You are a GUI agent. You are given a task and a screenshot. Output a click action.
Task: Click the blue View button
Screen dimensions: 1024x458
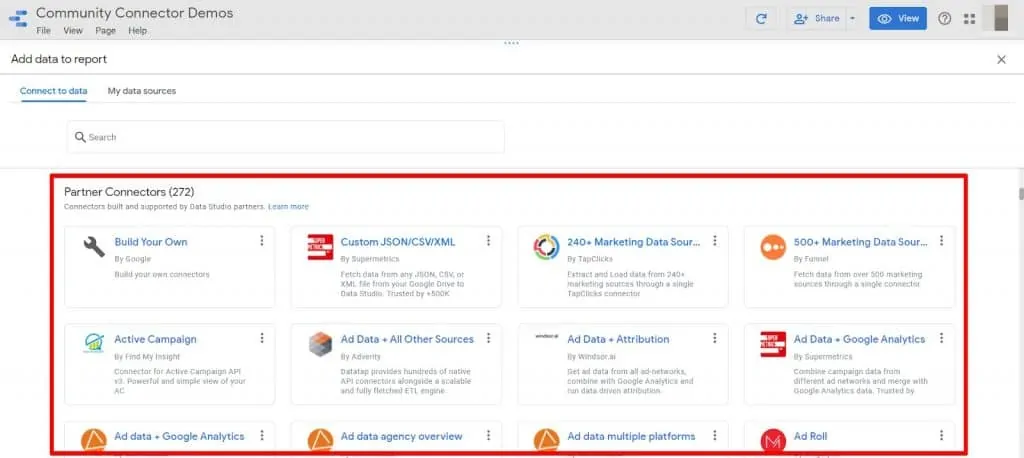coord(897,18)
